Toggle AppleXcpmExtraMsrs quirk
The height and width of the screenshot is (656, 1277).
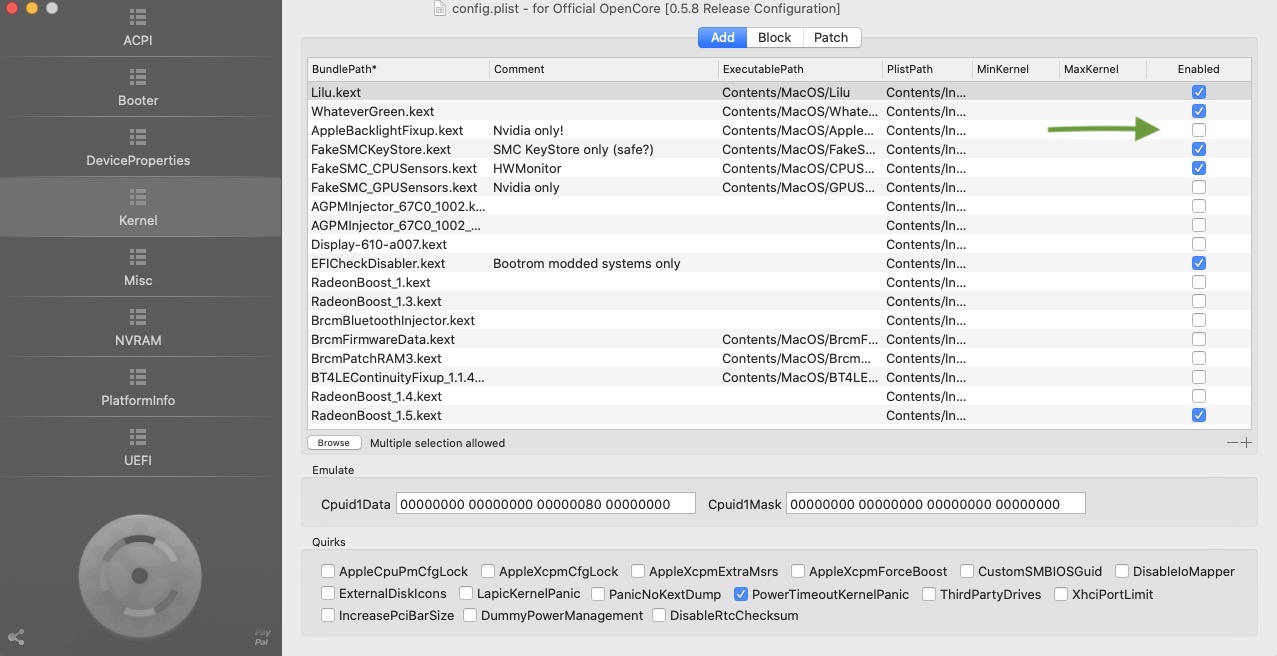pyautogui.click(x=638, y=572)
